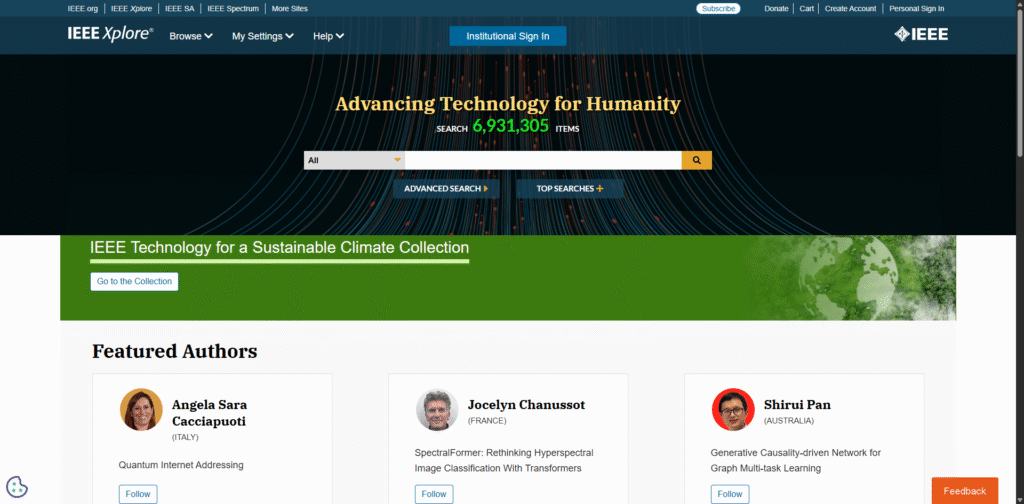
Task: Click the Subscribe button in top bar
Action: point(718,8)
